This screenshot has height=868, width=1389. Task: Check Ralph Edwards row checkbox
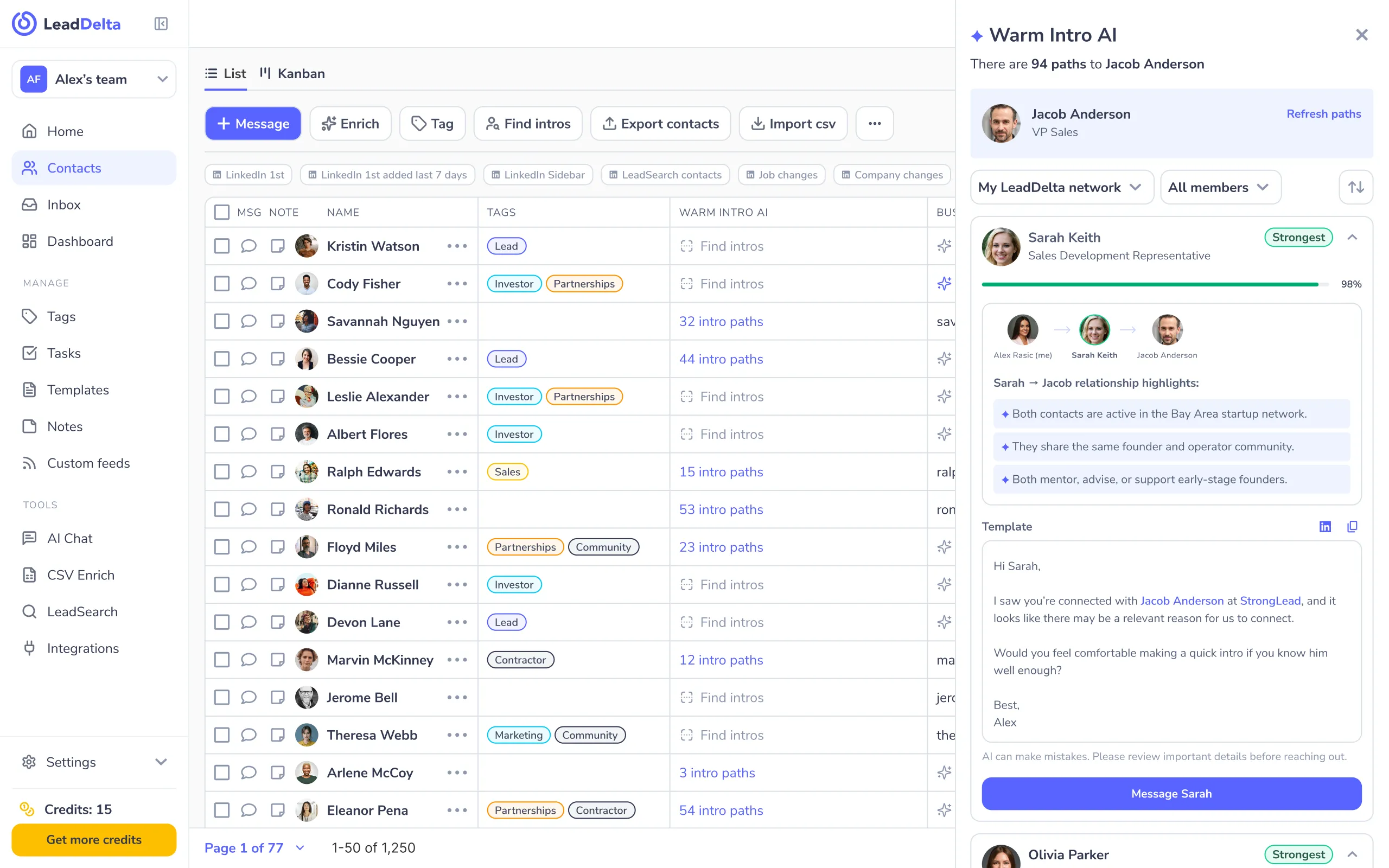221,472
